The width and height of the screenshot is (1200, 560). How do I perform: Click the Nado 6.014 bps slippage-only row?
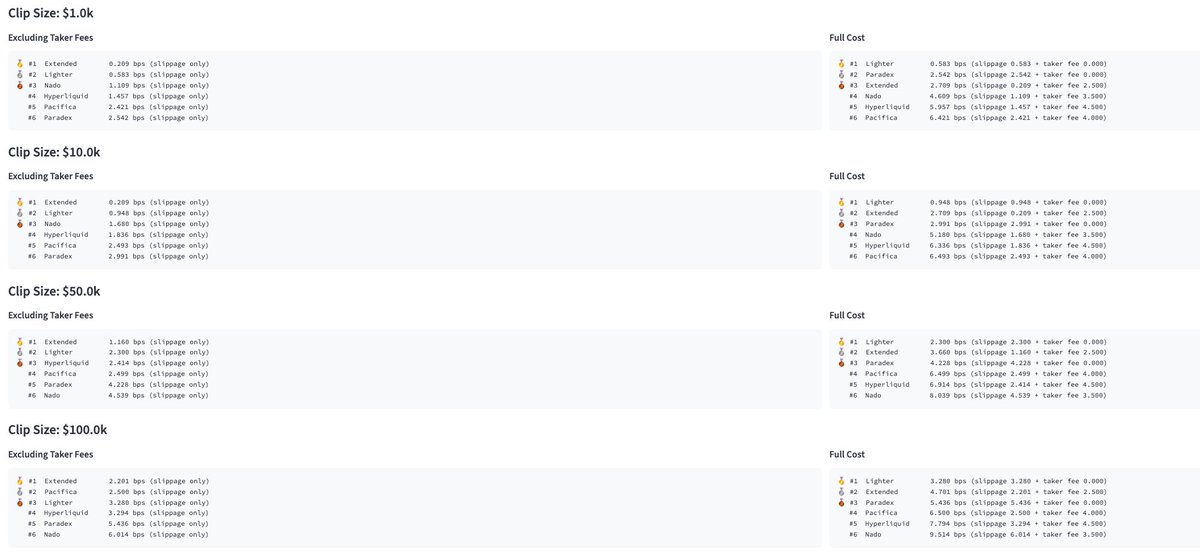tap(118, 535)
